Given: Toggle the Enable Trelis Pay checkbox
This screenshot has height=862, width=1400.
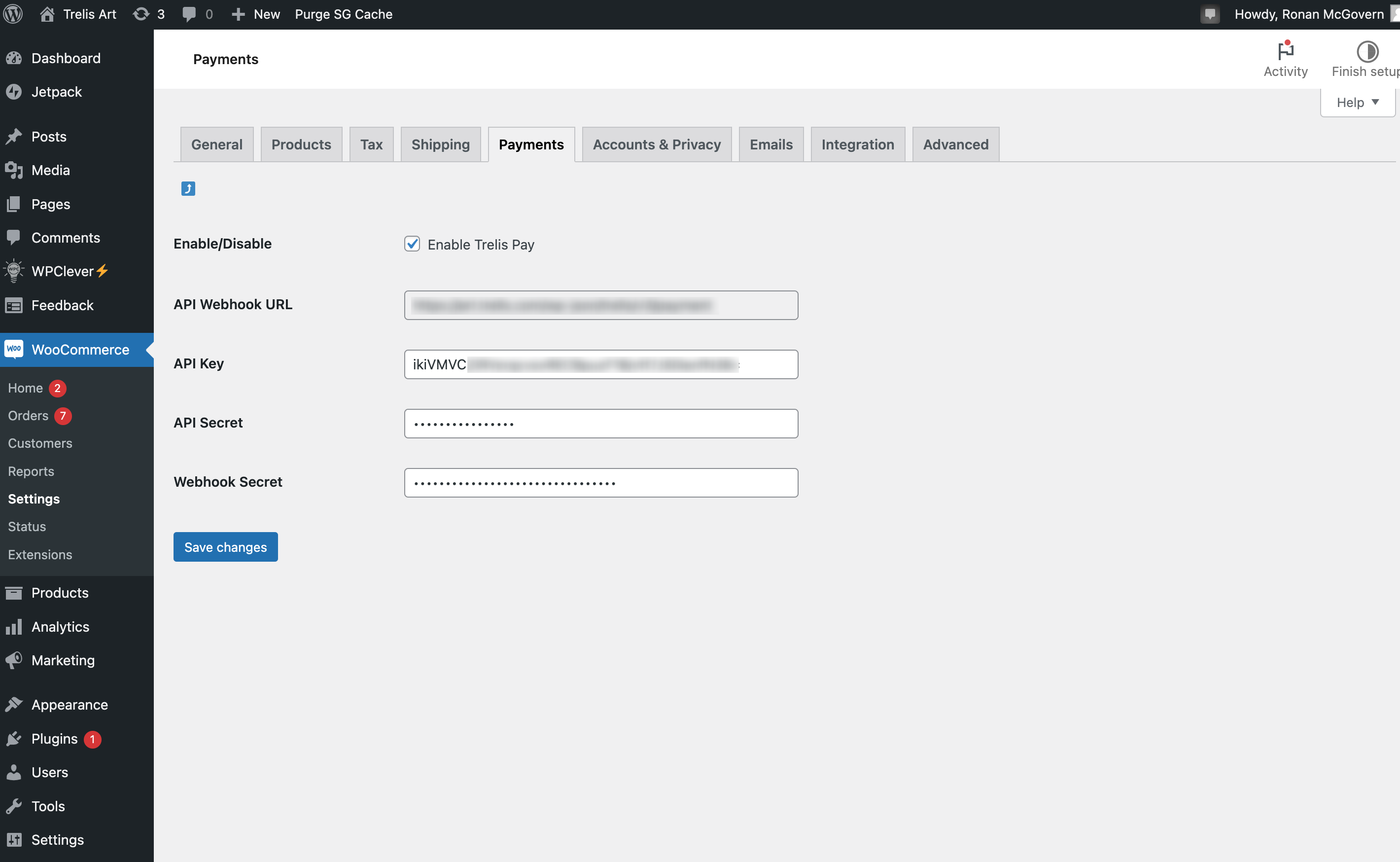Looking at the screenshot, I should pos(412,244).
